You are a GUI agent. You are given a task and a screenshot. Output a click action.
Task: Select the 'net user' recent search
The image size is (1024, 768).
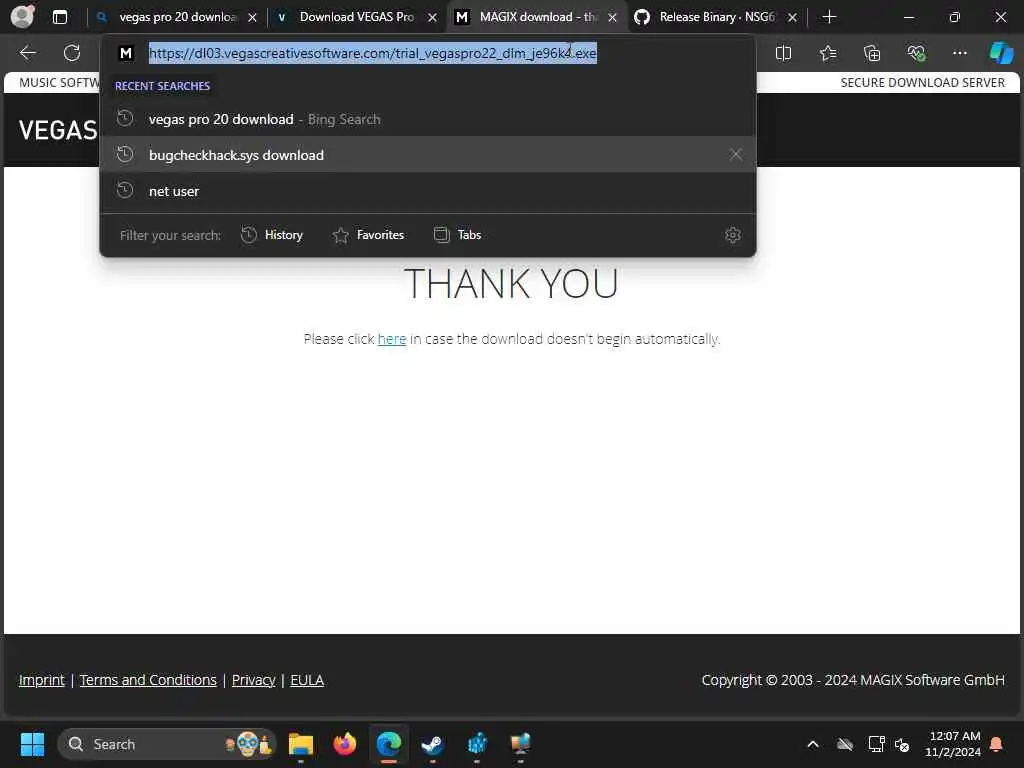[428, 191]
